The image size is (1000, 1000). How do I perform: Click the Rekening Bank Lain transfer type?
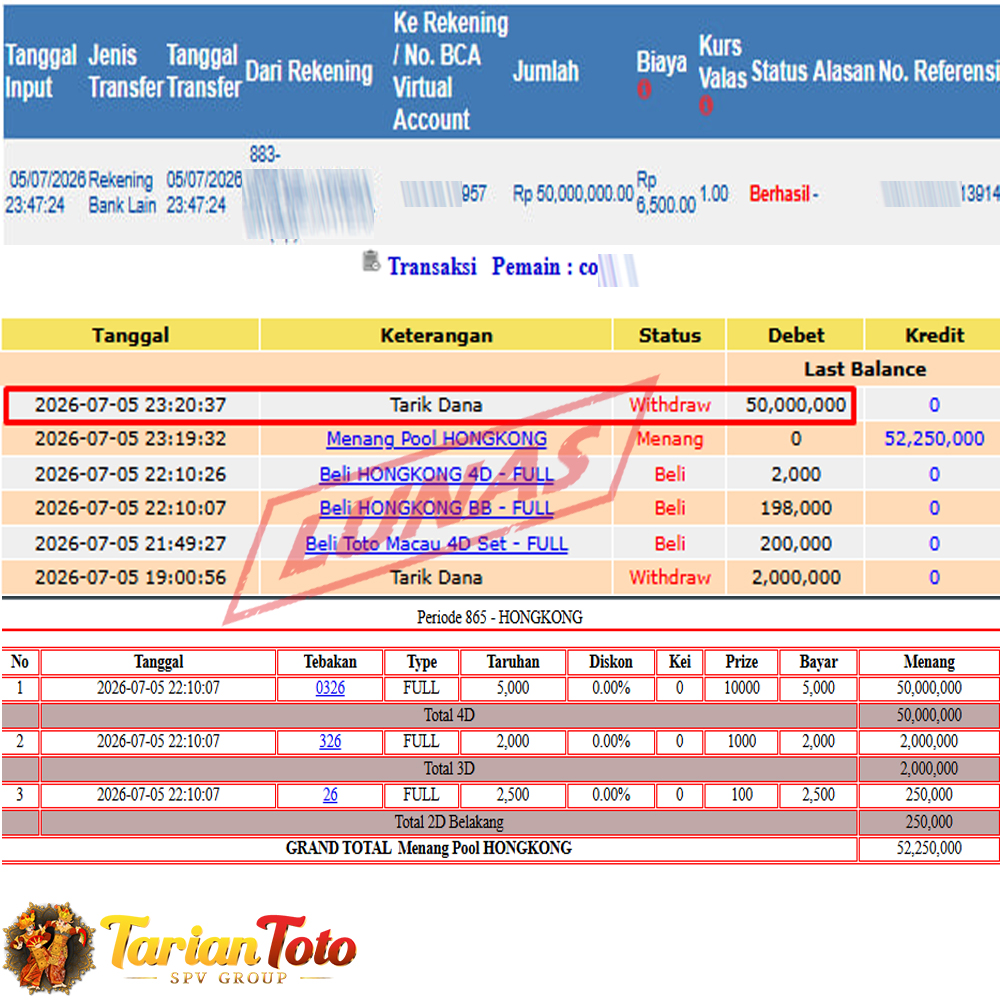[122, 193]
